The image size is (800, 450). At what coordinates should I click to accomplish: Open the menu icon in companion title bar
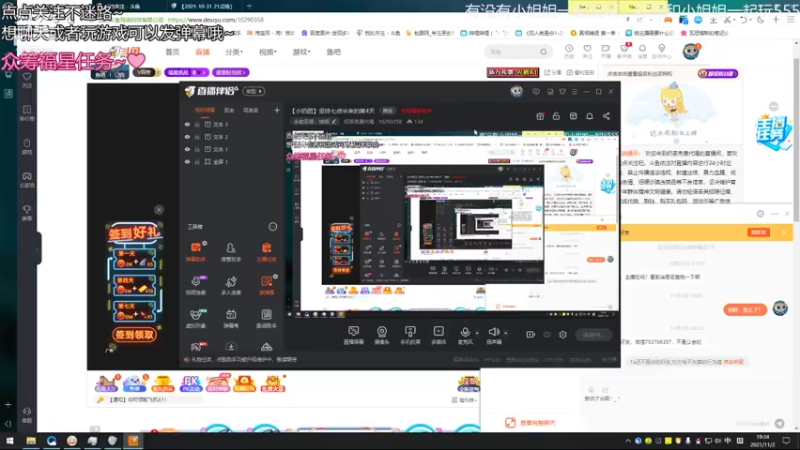(x=574, y=92)
